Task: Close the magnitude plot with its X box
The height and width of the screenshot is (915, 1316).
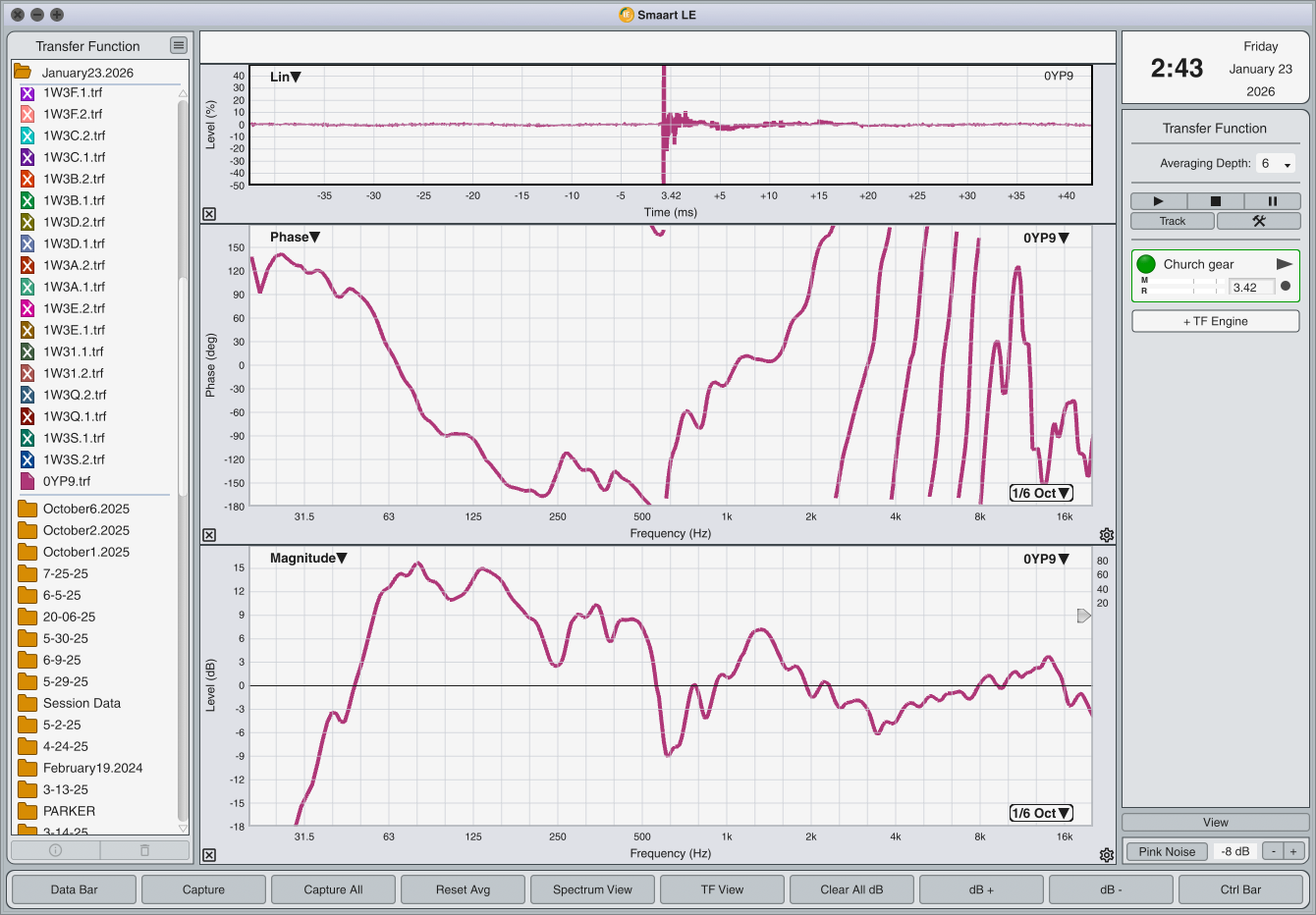Action: pyautogui.click(x=209, y=855)
